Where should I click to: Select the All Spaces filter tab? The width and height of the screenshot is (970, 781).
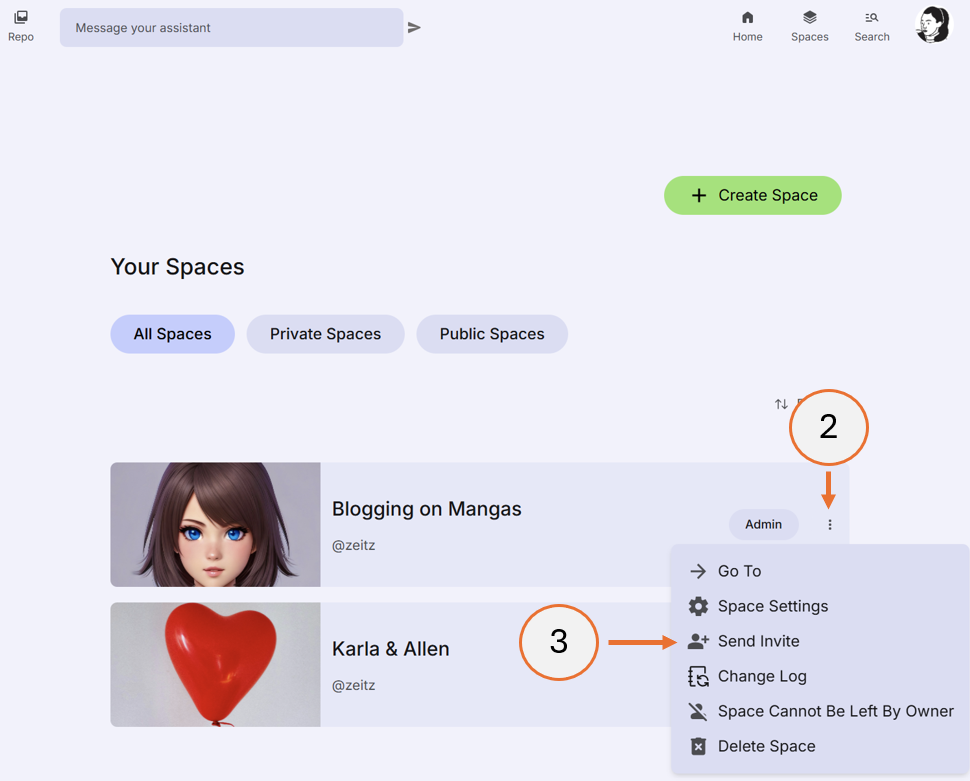[x=172, y=333]
